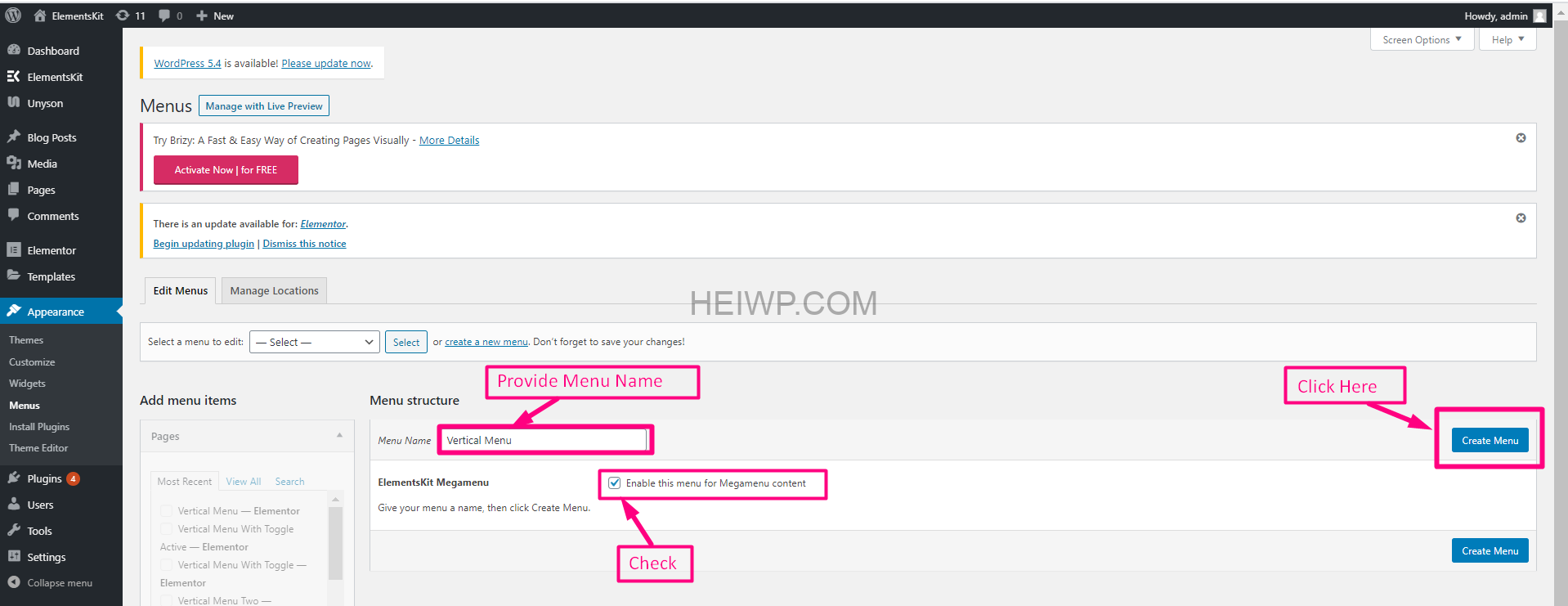Click the Begin updating plugin link
Screen dimensions: 1568x606
tap(204, 243)
